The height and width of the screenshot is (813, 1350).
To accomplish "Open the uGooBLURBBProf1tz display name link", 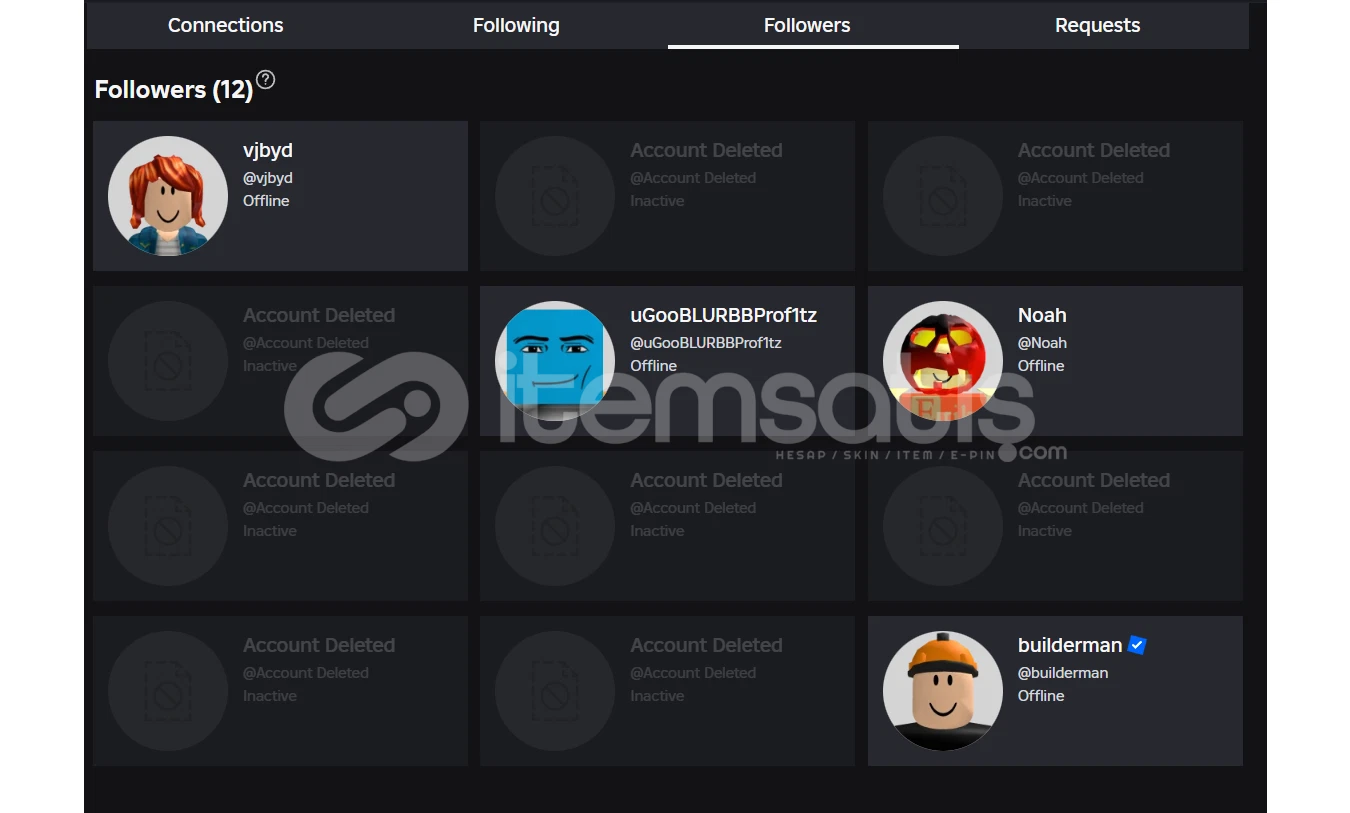I will click(723, 315).
